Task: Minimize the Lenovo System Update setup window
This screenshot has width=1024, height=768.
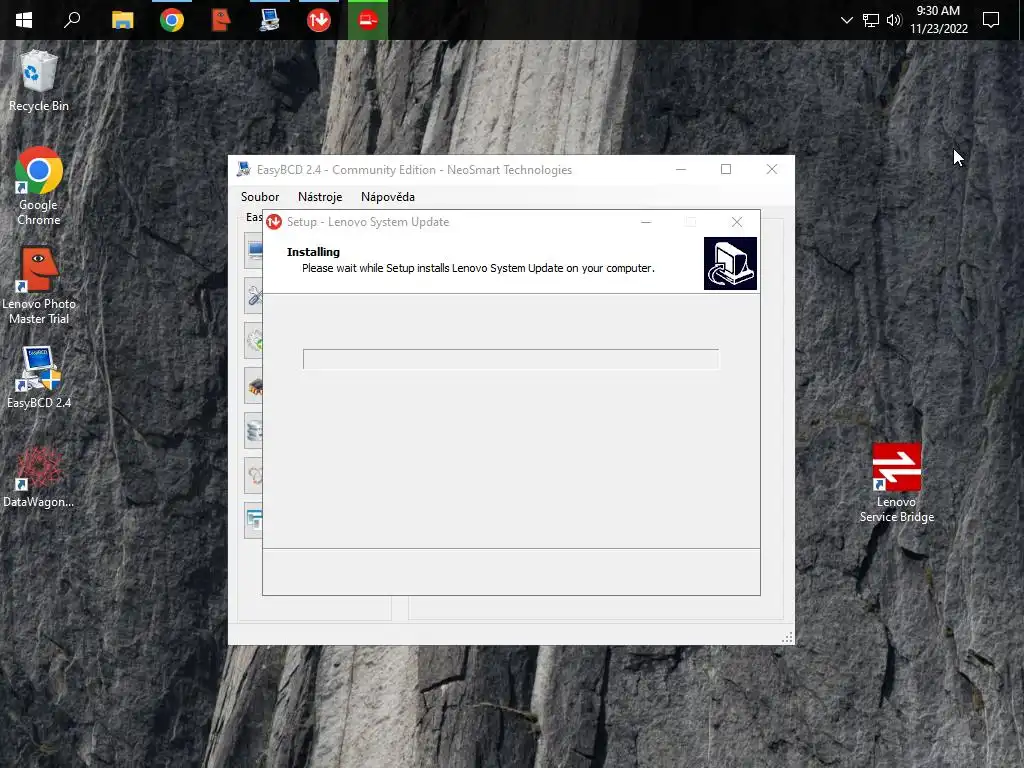Action: tap(646, 222)
